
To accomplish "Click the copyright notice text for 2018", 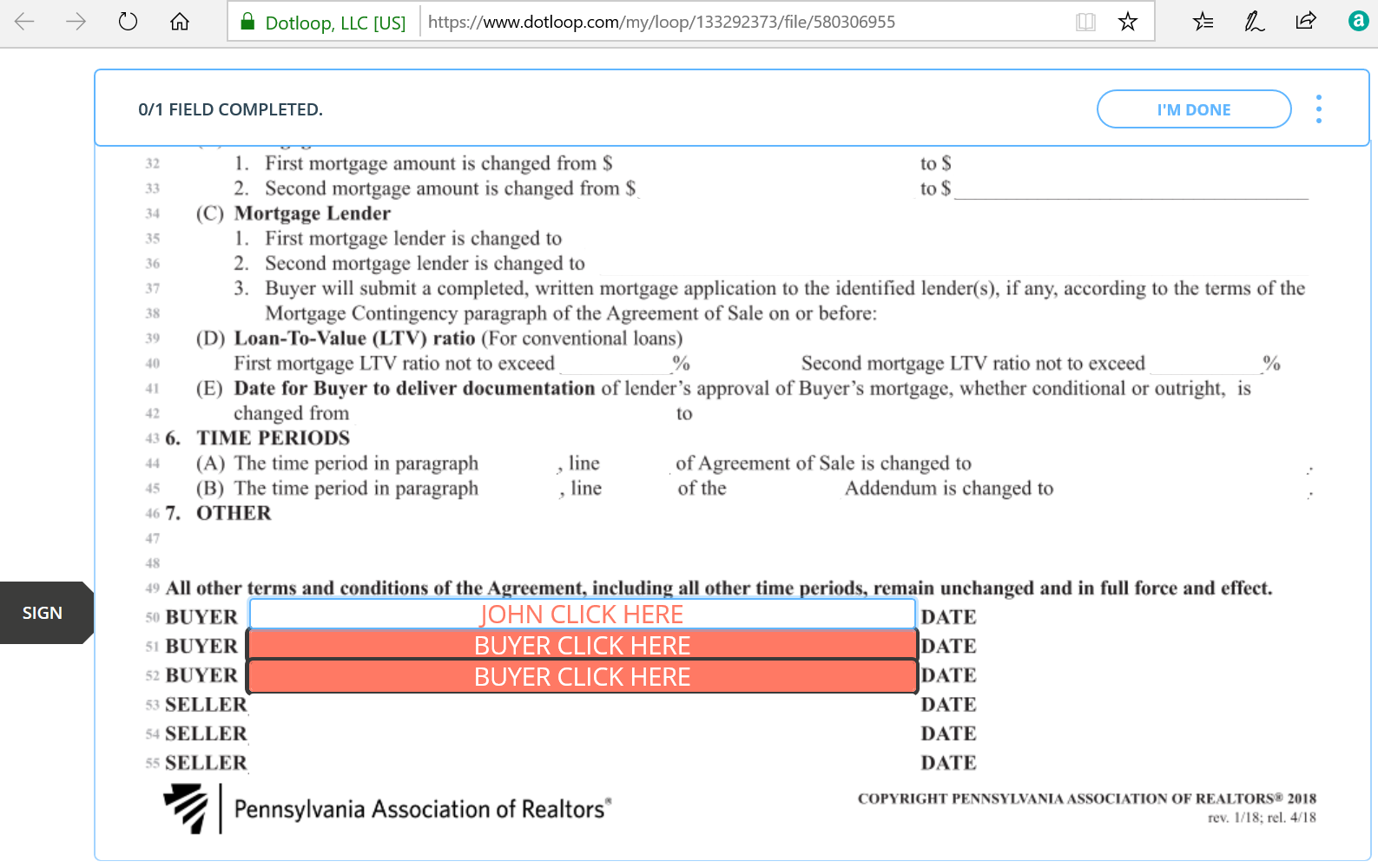I will point(1087,799).
